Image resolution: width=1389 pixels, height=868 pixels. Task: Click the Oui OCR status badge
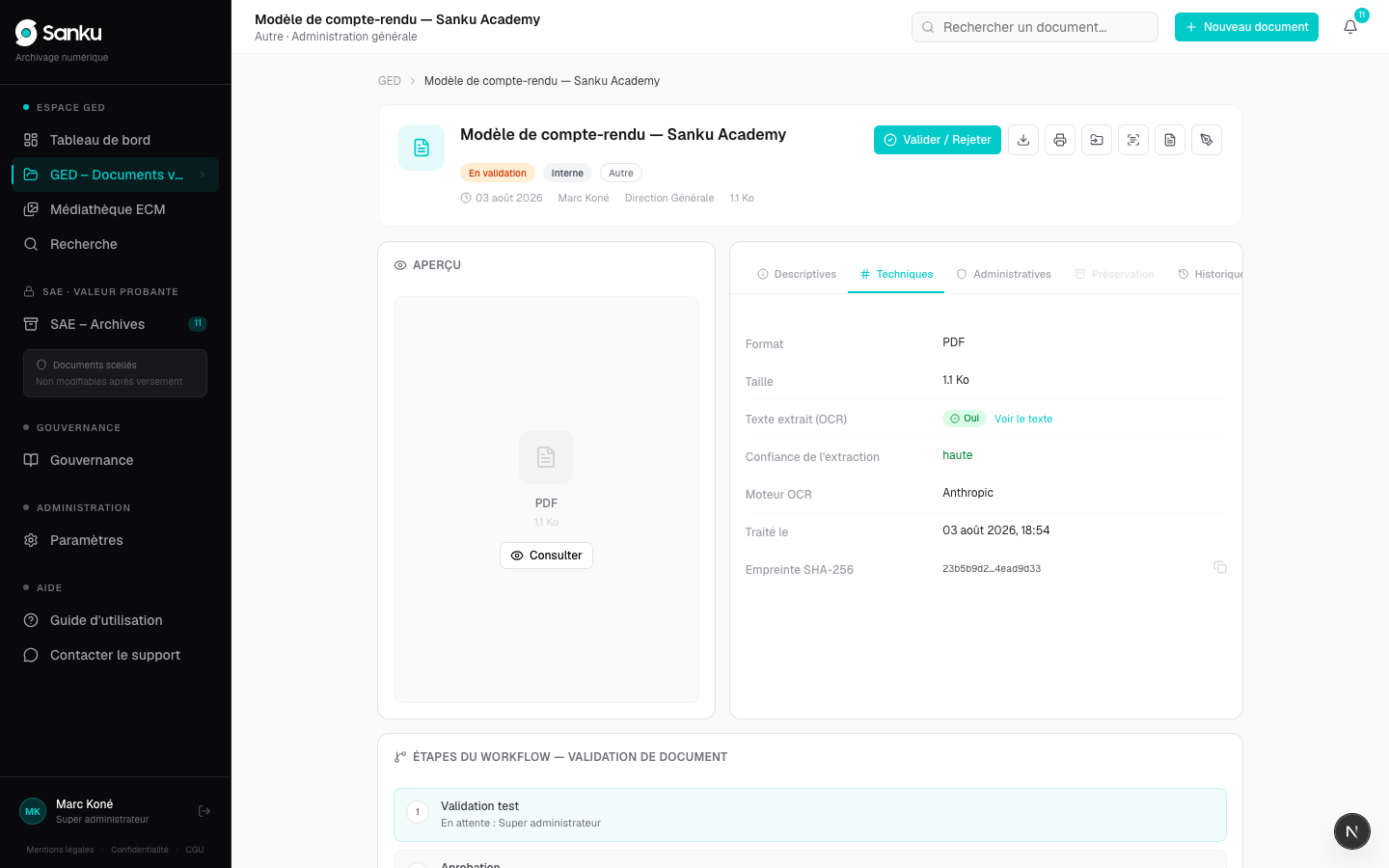click(x=965, y=419)
